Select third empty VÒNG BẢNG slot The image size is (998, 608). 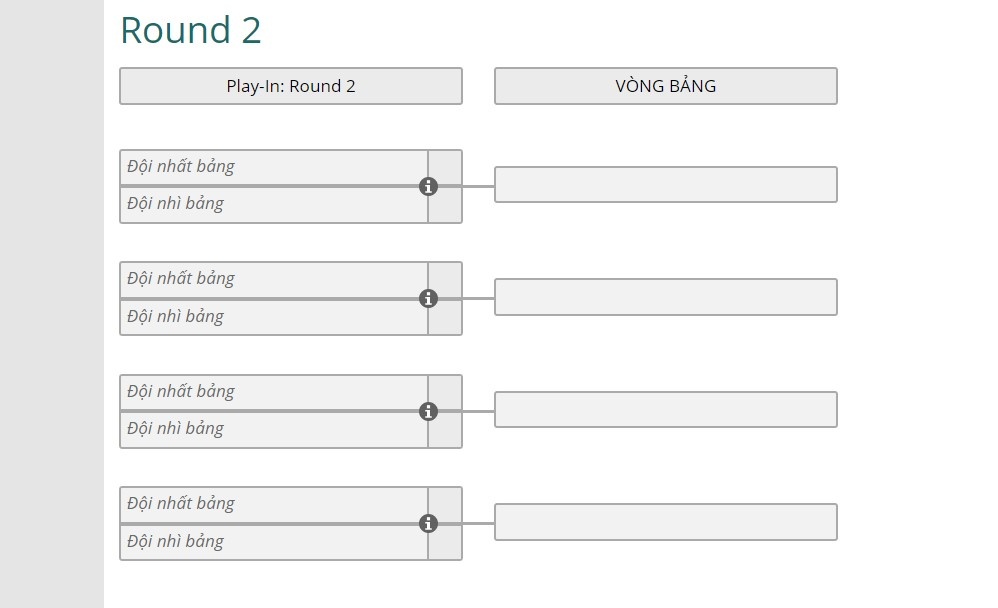click(x=665, y=410)
